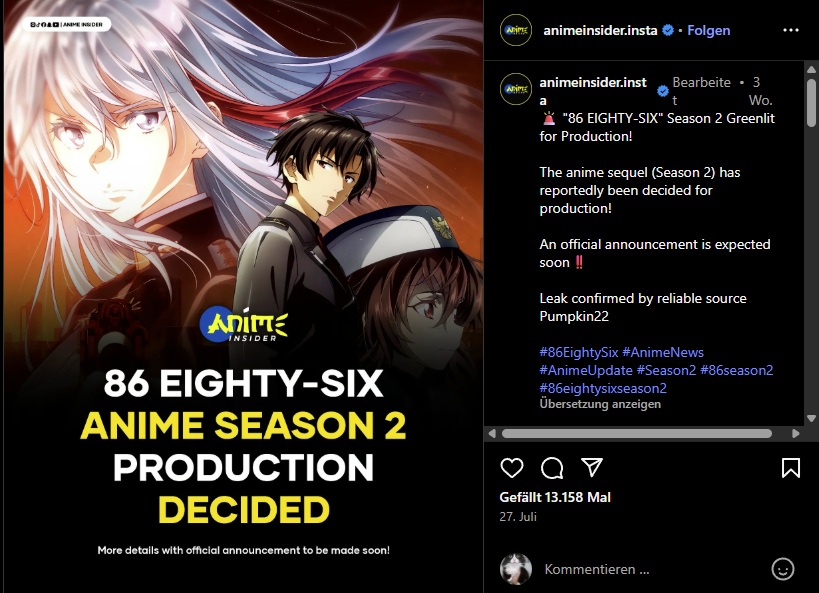Open the #86season2 hashtag link

tap(736, 370)
